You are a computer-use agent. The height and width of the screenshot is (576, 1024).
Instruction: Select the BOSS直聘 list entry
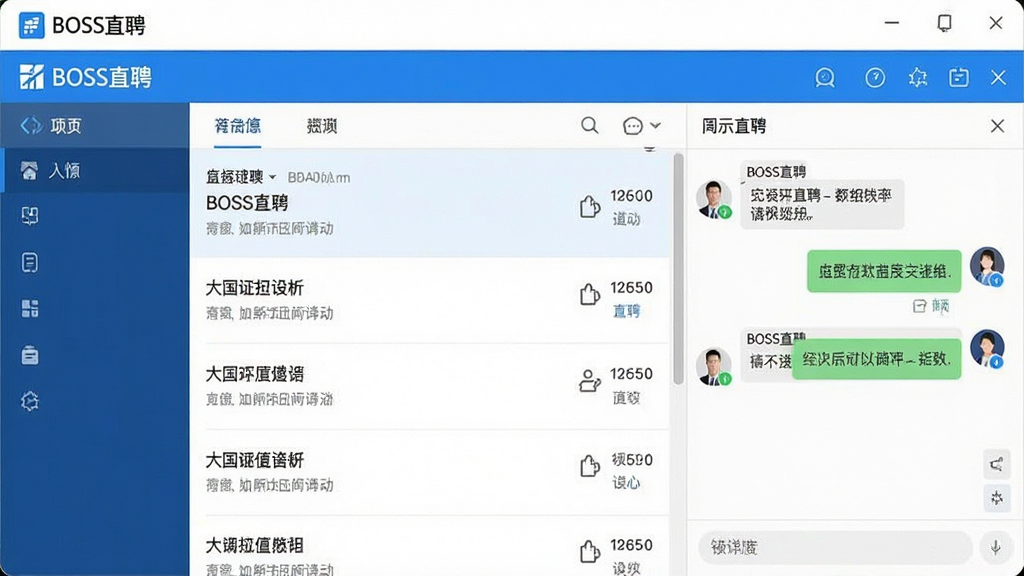[430, 203]
